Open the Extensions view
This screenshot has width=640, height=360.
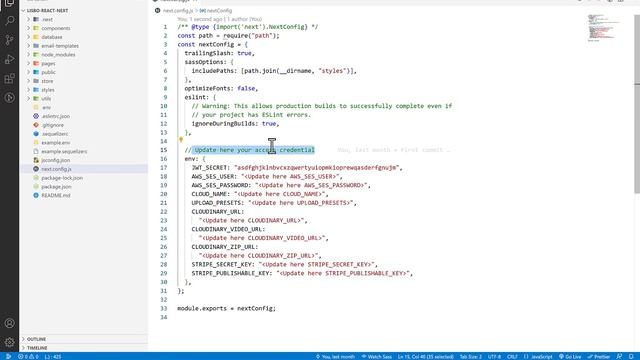pyautogui.click(x=9, y=78)
